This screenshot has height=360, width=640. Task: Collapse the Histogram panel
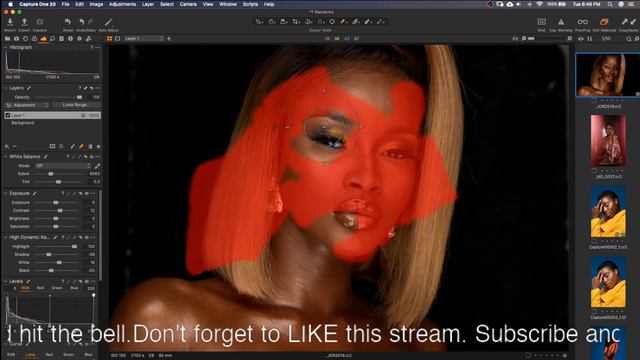pyautogui.click(x=6, y=48)
